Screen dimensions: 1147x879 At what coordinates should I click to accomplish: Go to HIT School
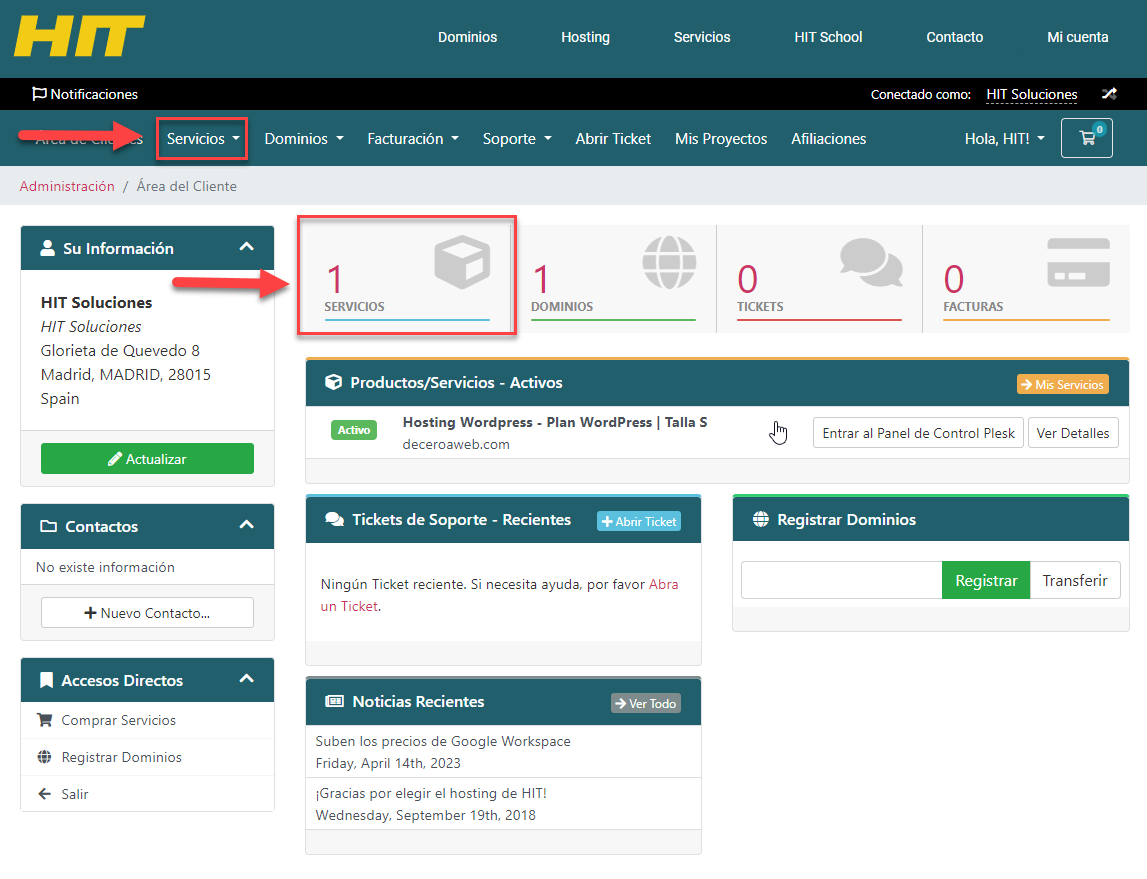[828, 37]
